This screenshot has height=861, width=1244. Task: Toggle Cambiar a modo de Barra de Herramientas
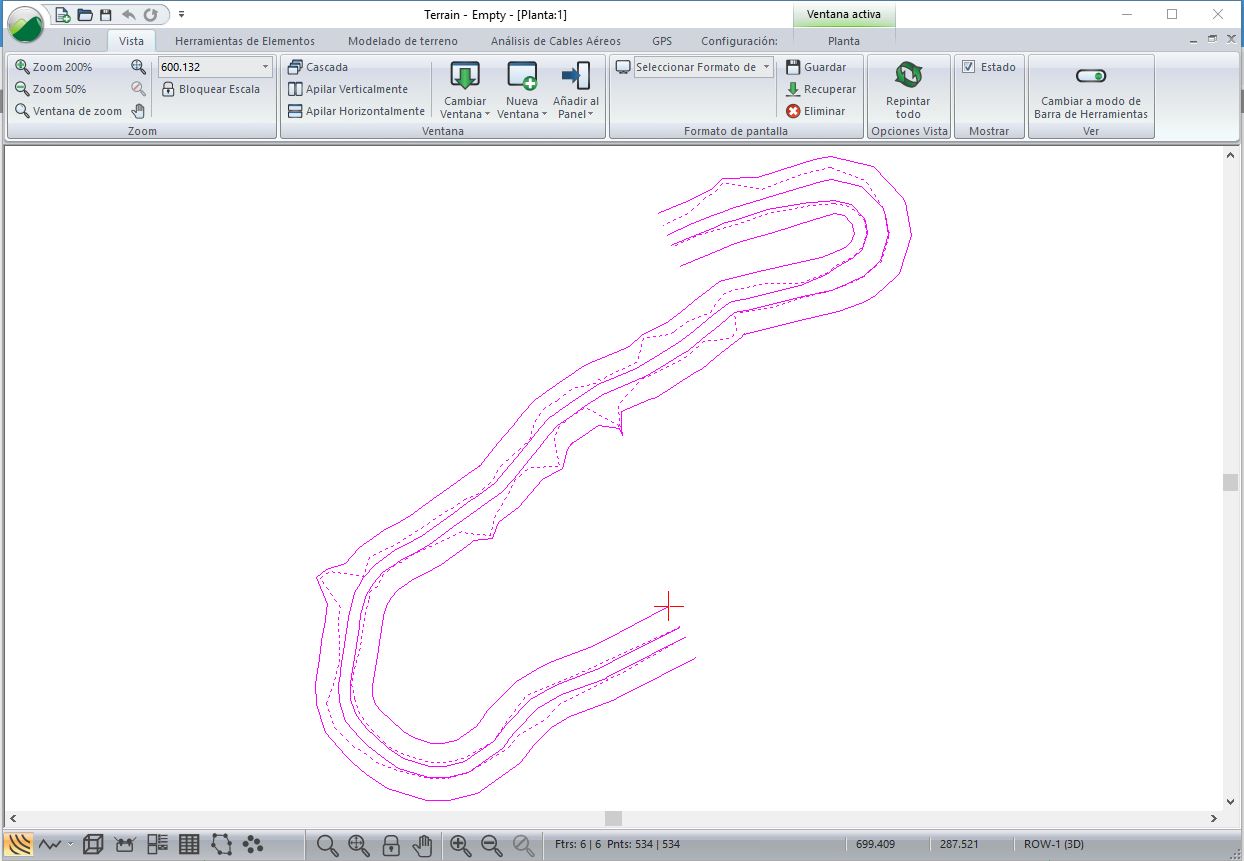pos(1090,76)
